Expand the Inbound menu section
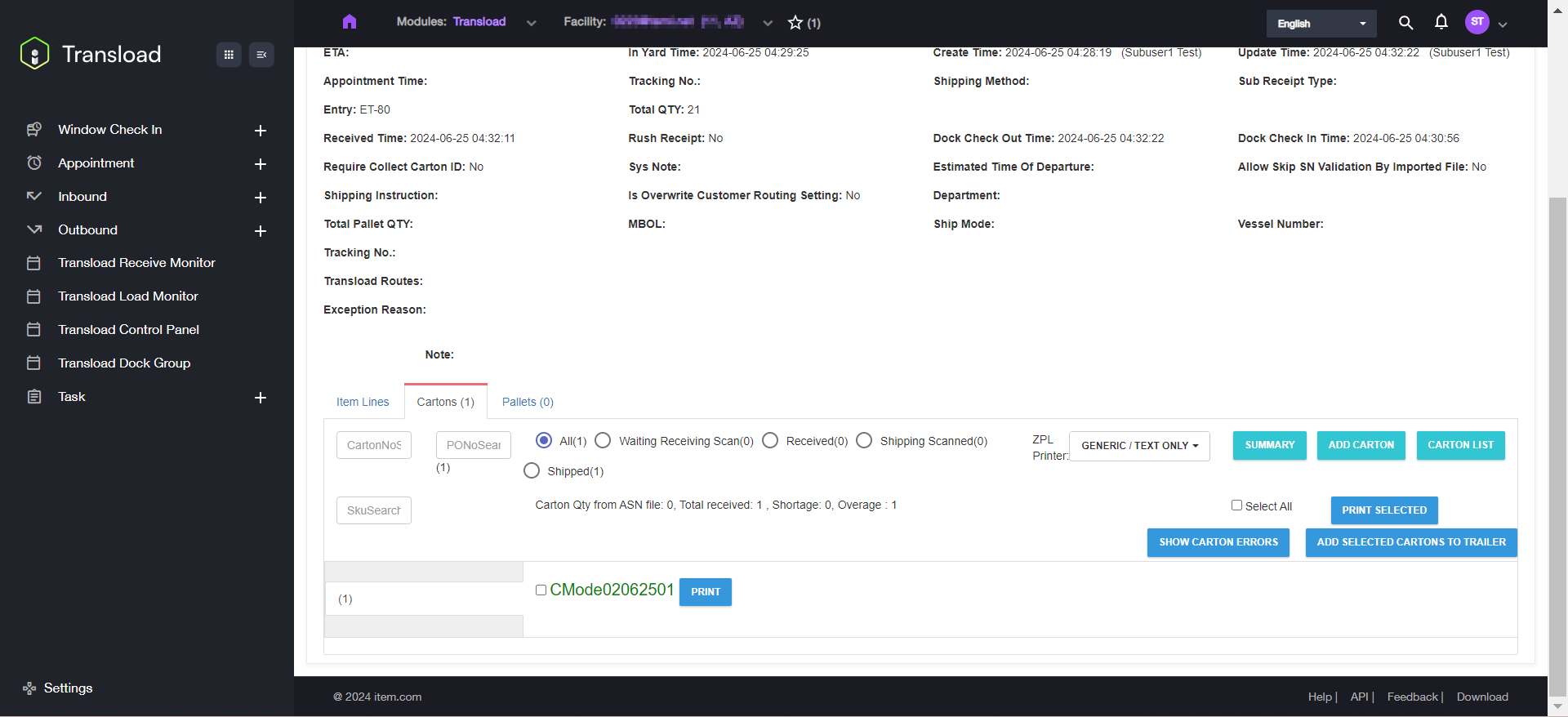Image resolution: width=1568 pixels, height=717 pixels. [x=261, y=198]
